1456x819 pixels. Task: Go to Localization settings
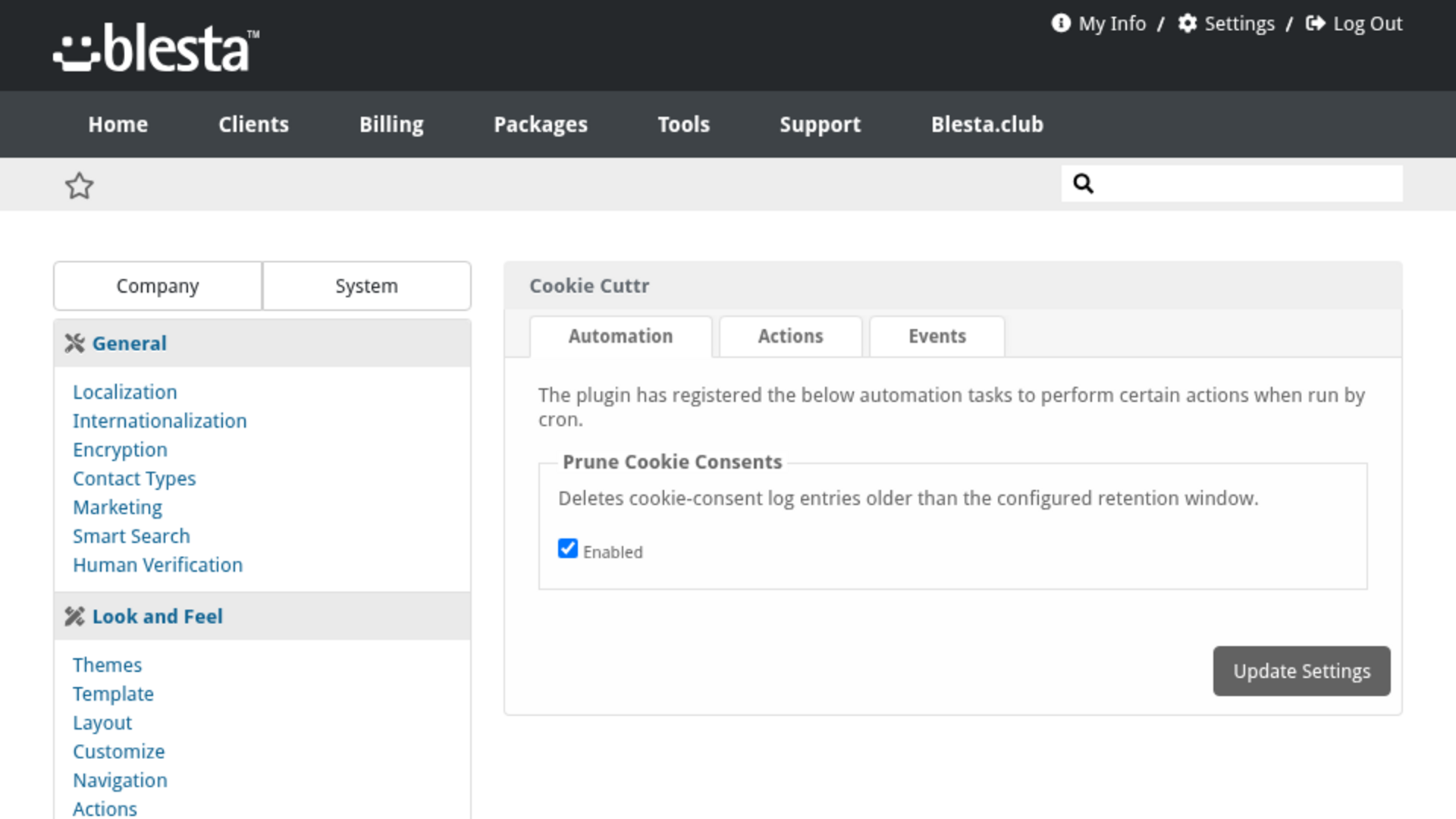pos(125,392)
